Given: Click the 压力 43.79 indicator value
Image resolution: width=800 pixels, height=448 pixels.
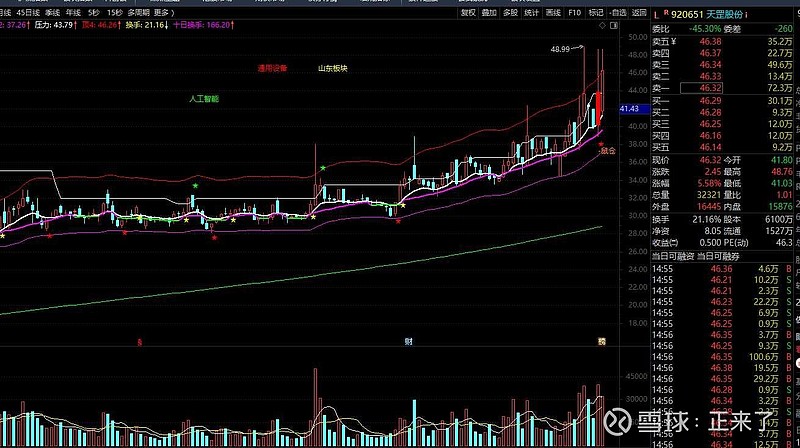Looking at the screenshot, I should click(56, 24).
